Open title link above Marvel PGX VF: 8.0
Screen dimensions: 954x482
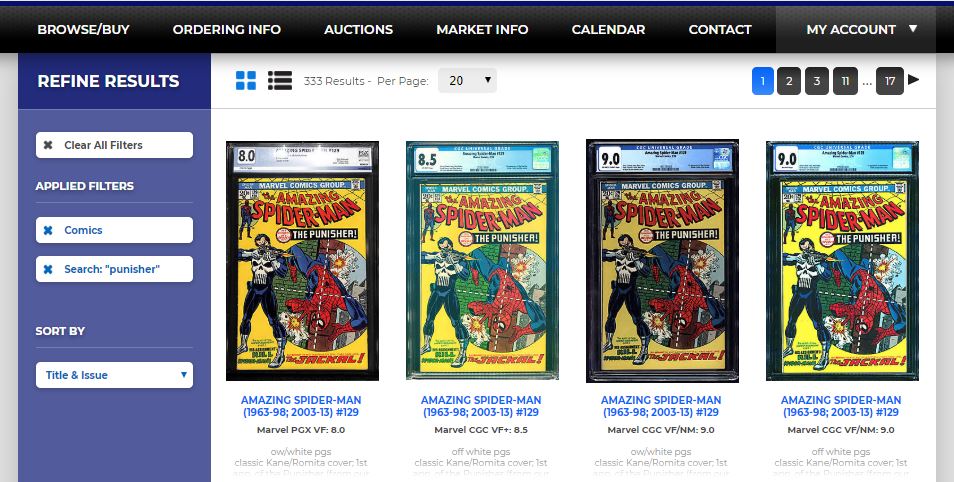coord(301,406)
